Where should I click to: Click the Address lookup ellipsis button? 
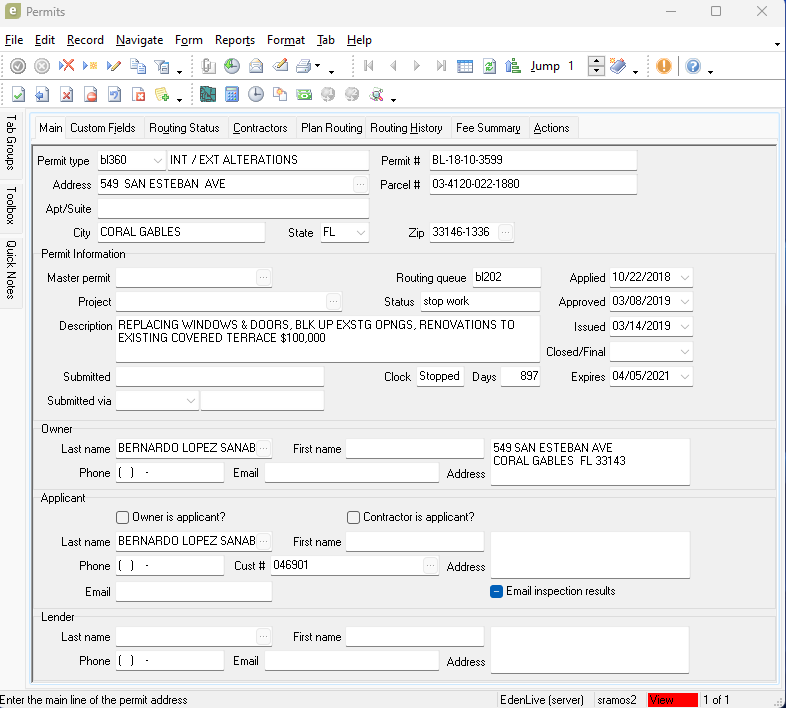point(360,185)
